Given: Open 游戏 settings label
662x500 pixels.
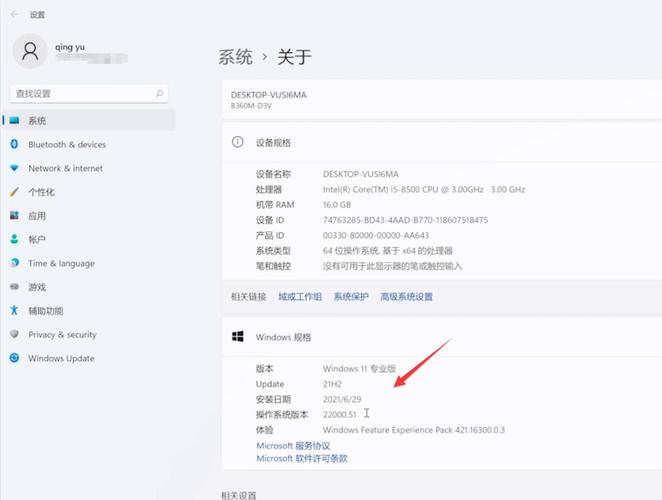Looking at the screenshot, I should (37, 287).
